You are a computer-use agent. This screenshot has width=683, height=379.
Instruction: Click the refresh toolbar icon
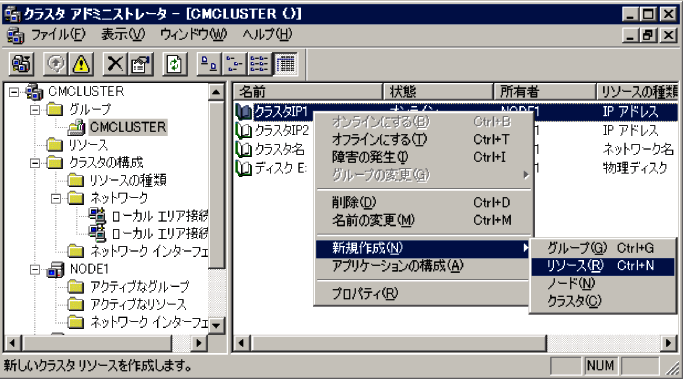(174, 64)
